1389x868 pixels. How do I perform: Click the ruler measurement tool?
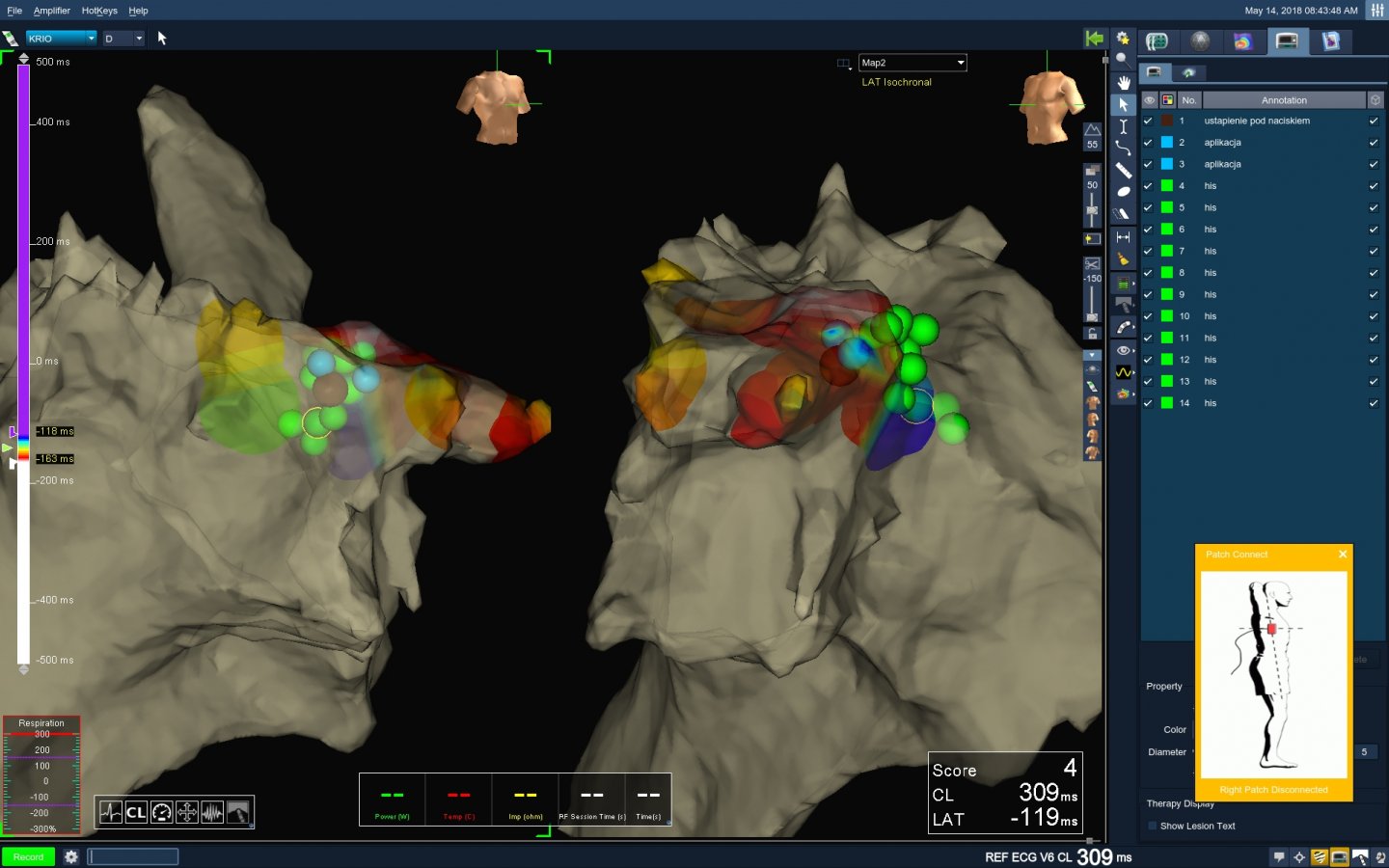(1123, 170)
